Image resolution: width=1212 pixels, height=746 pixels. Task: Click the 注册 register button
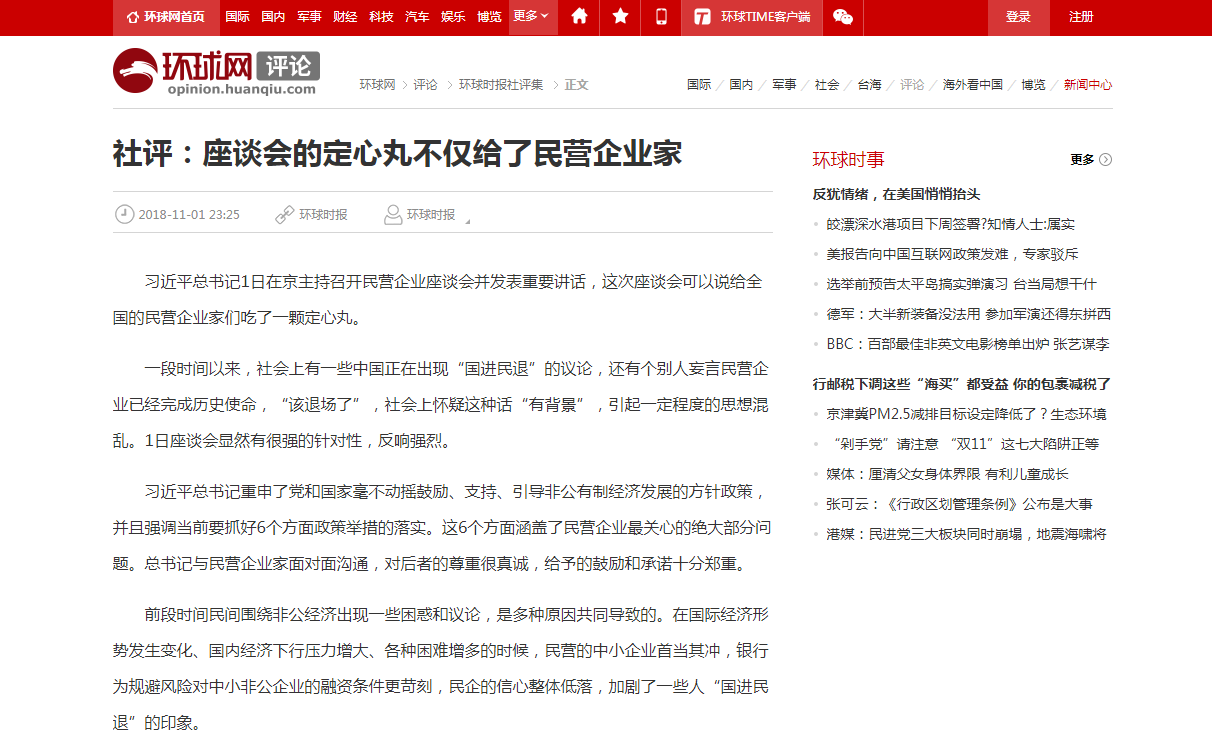pyautogui.click(x=1081, y=17)
